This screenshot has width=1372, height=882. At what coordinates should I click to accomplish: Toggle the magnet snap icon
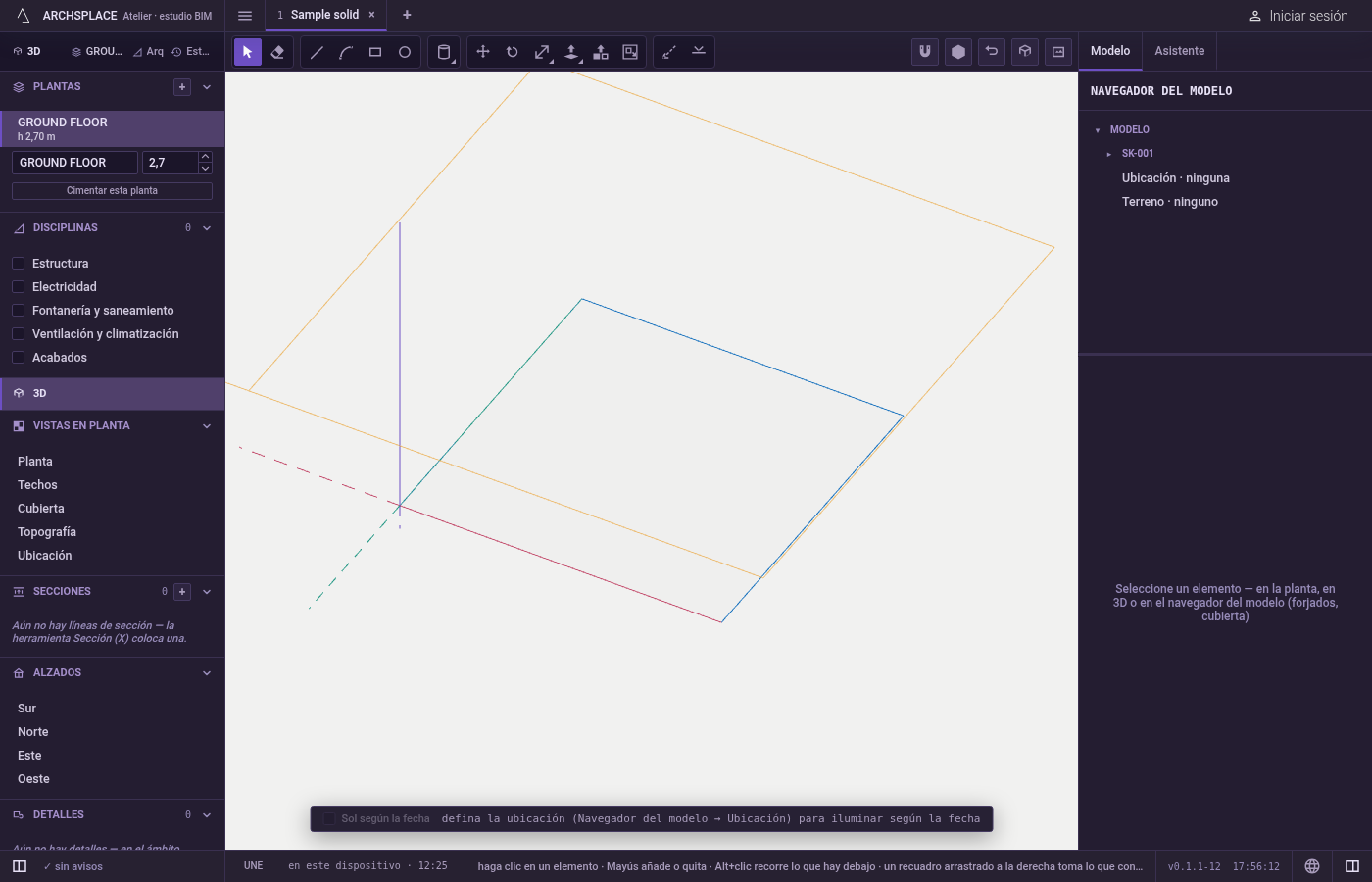pos(925,52)
